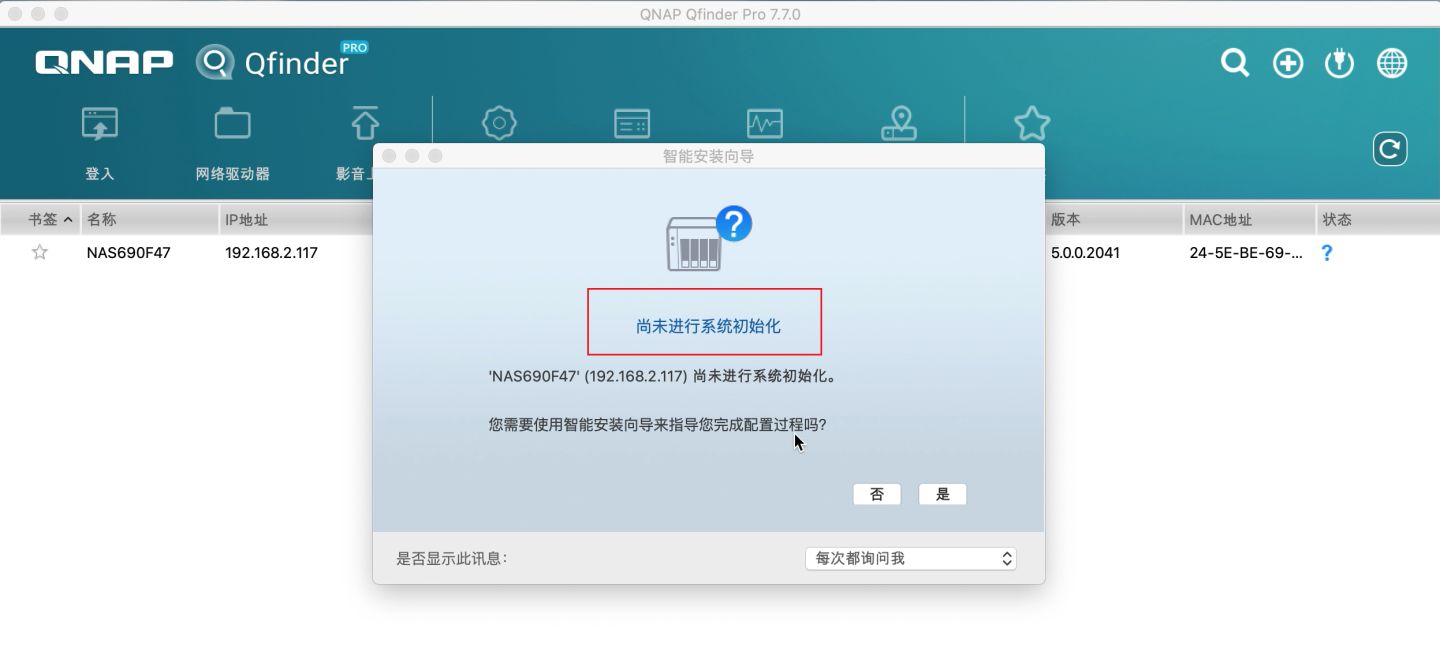Click the add device plus icon
Screen dimensions: 1440x666
click(1288, 62)
